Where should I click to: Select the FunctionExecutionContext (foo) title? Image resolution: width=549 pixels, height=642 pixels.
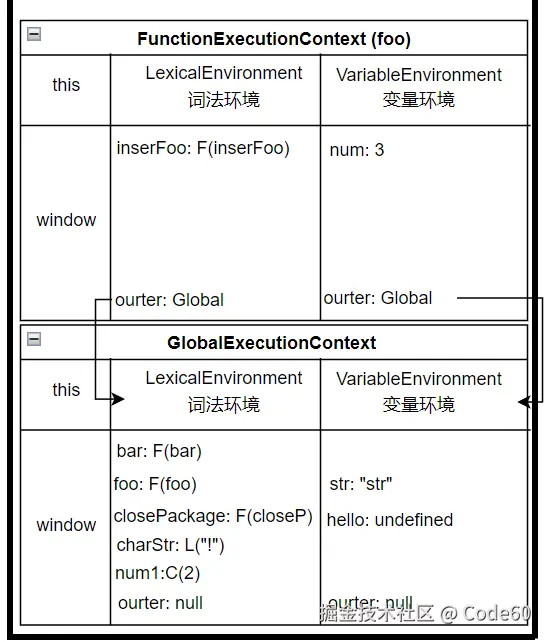273,39
